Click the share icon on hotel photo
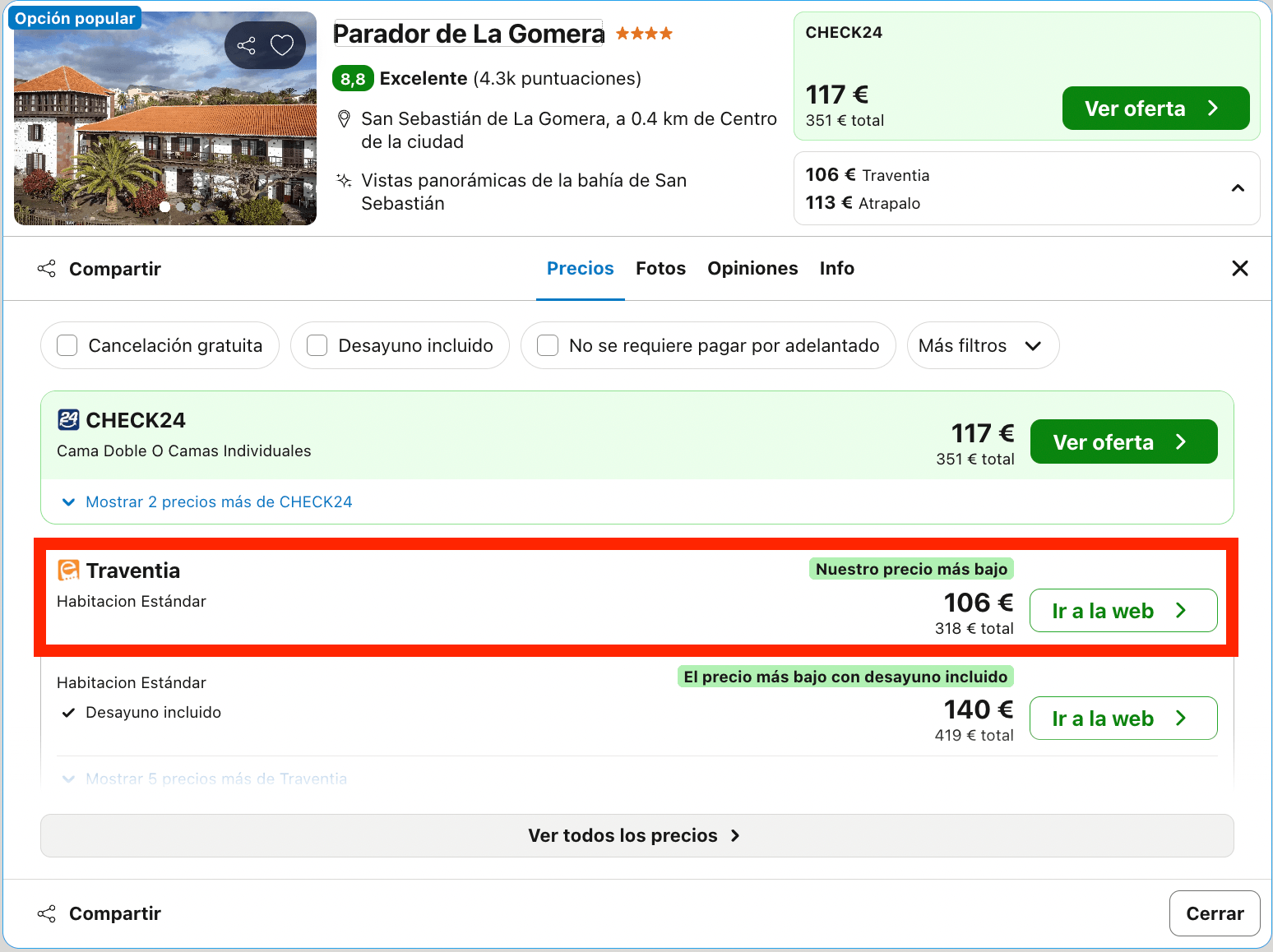 click(x=247, y=45)
